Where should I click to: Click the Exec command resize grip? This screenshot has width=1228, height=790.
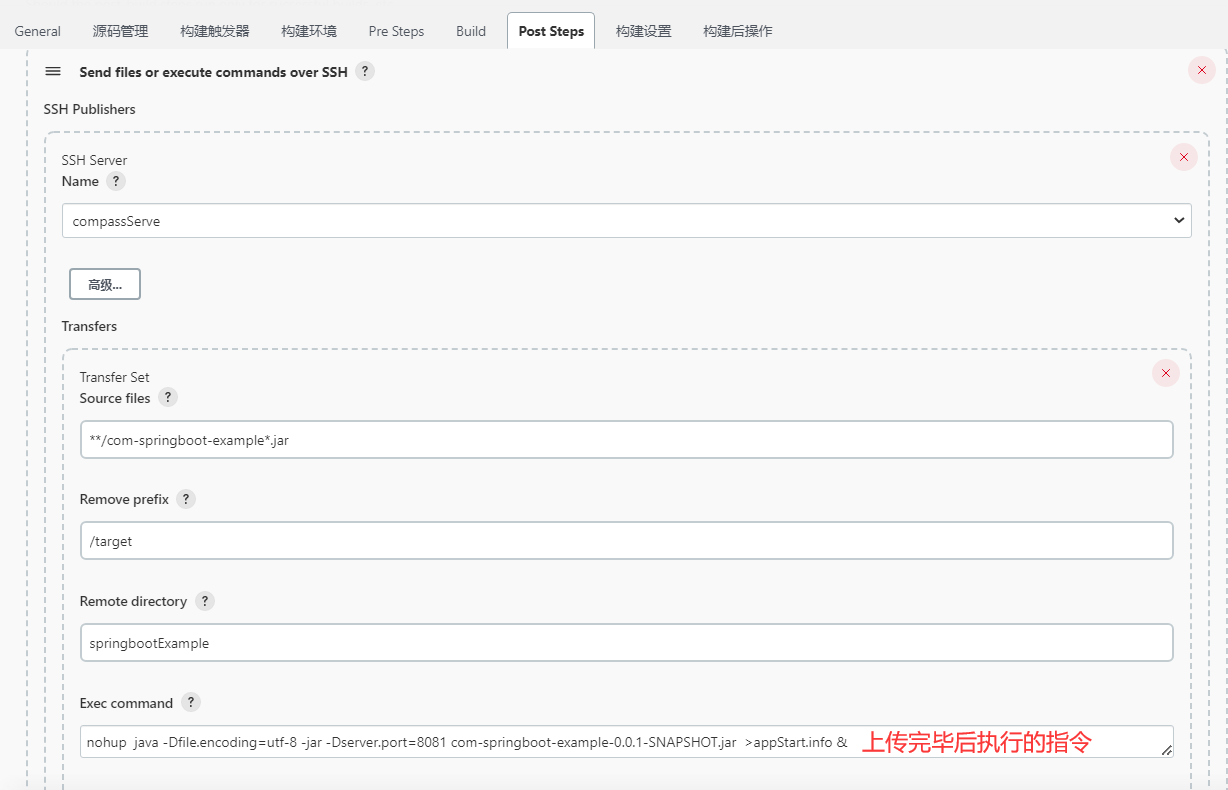click(x=1166, y=751)
